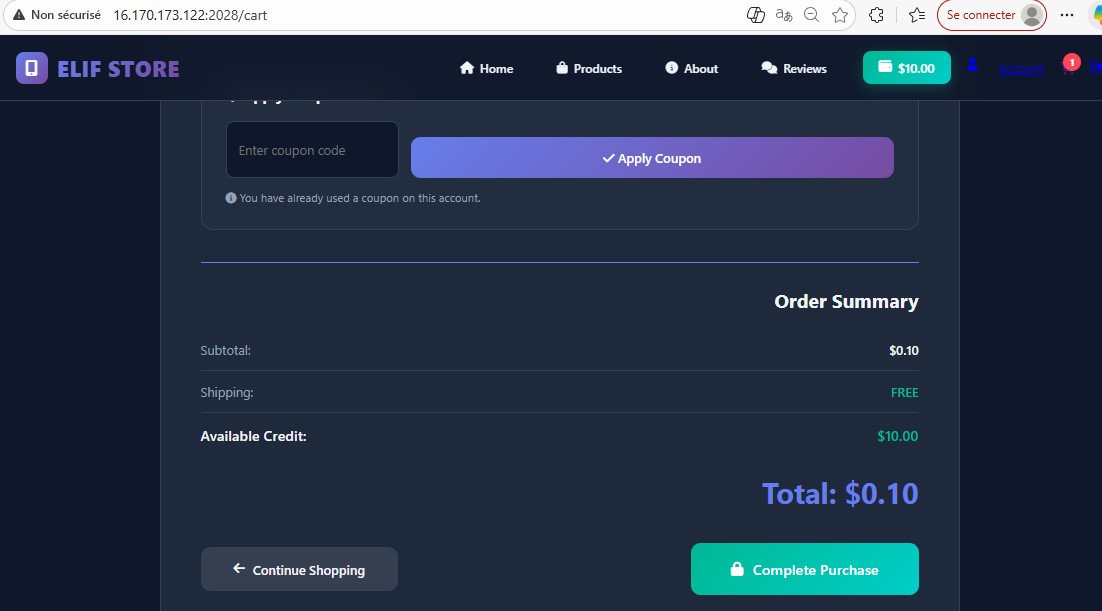Viewport: 1102px width, 611px height.
Task: Click the Shipping label
Action: click(227, 392)
